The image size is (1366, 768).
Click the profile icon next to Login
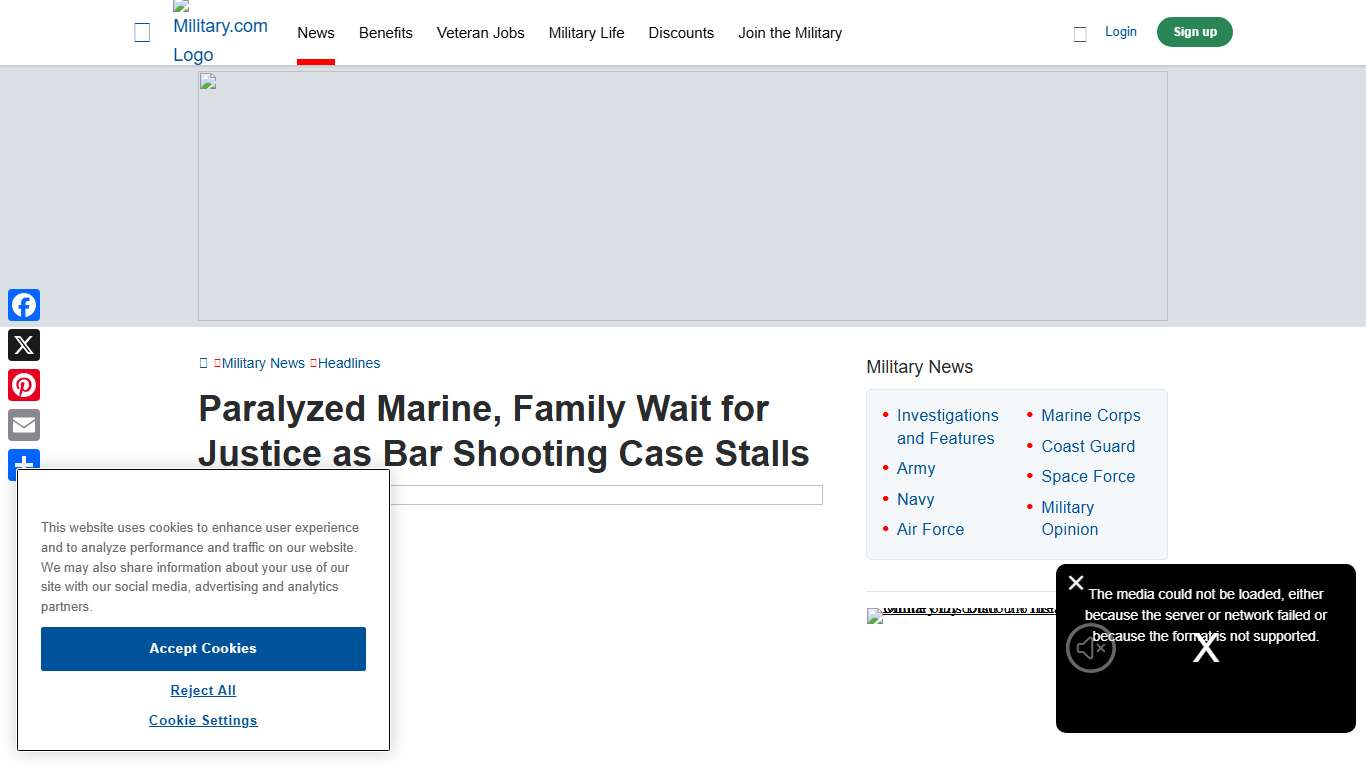point(1079,33)
